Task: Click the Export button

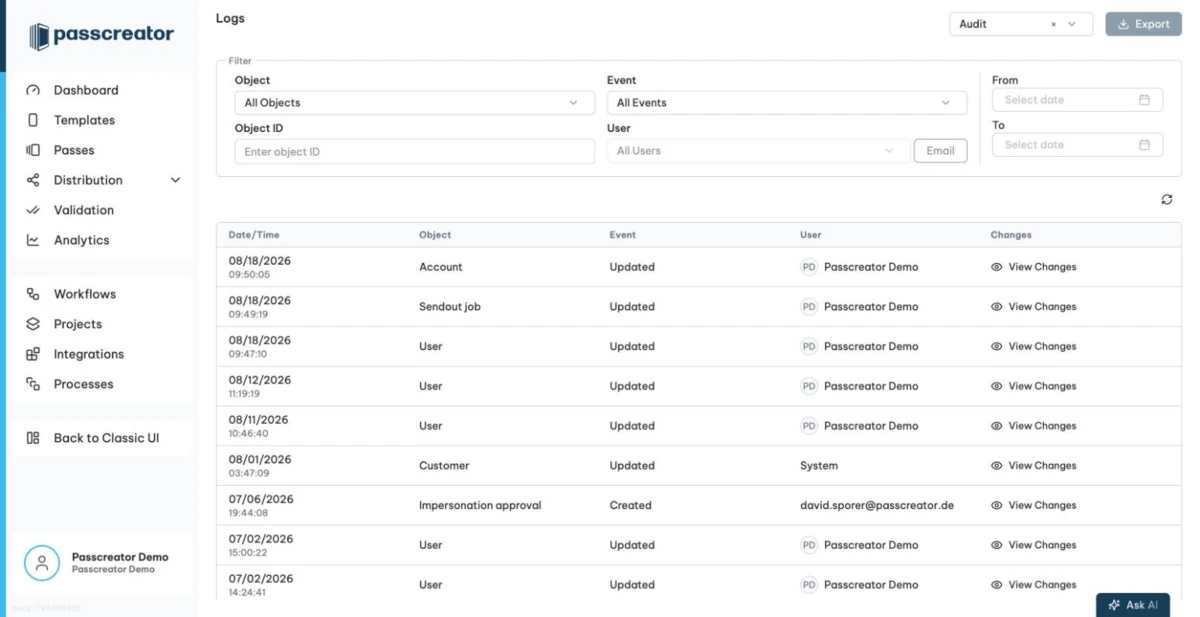Action: (1143, 24)
